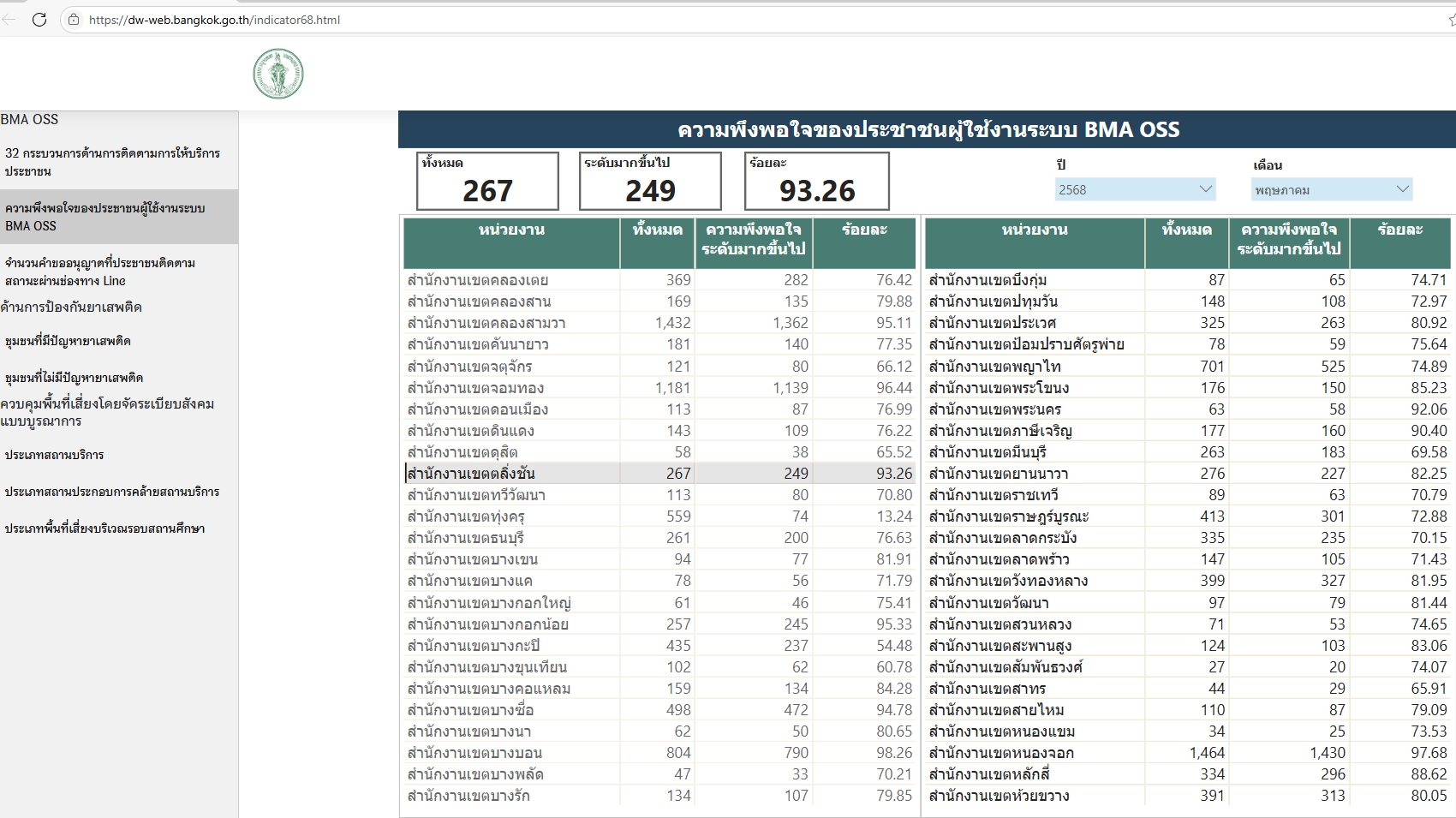
Task: Select row สำนักงานเขตดินแดง
Action: pos(659,431)
